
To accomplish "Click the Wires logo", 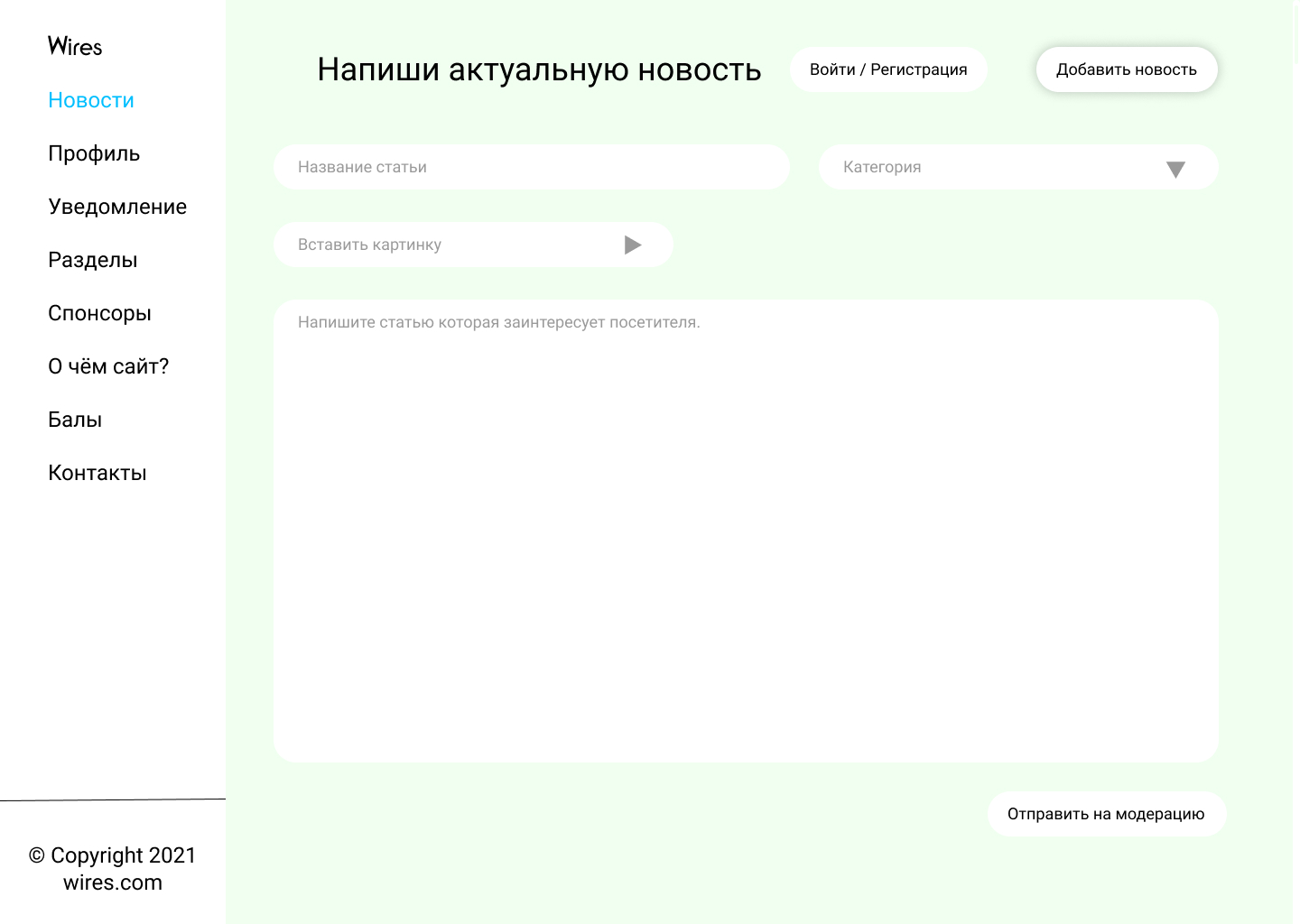I will pos(75,46).
